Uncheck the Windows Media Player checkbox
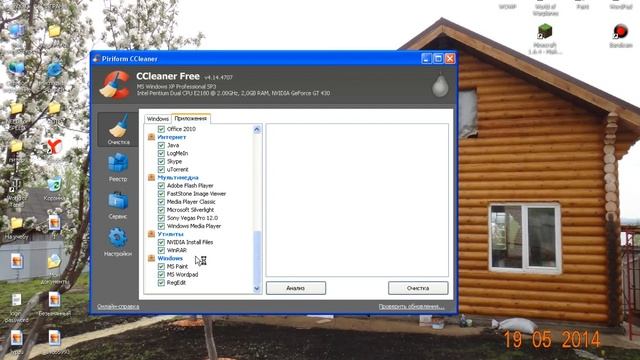 pyautogui.click(x=161, y=226)
